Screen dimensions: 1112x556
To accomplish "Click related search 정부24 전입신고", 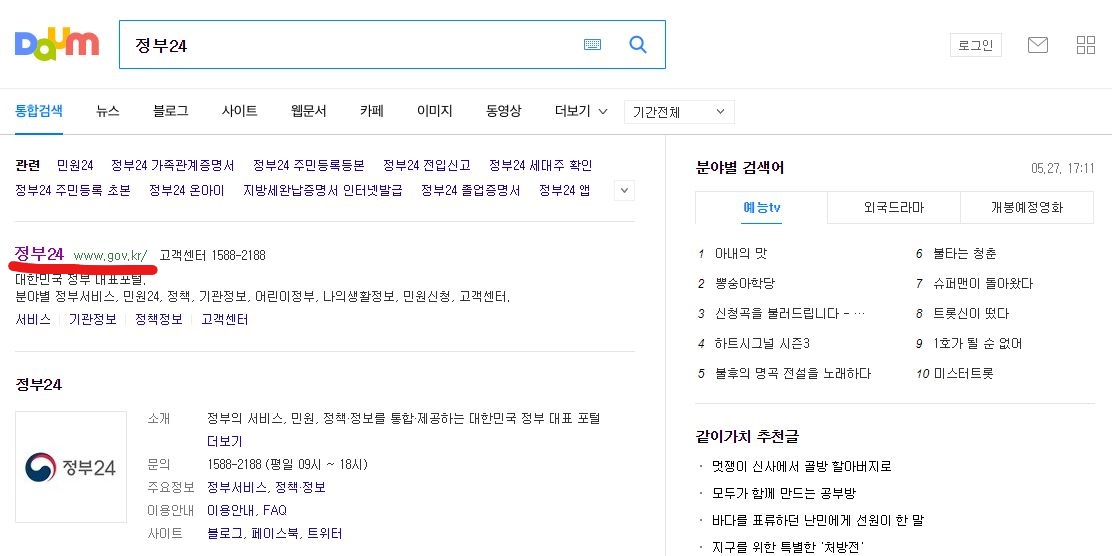I will pos(426,165).
